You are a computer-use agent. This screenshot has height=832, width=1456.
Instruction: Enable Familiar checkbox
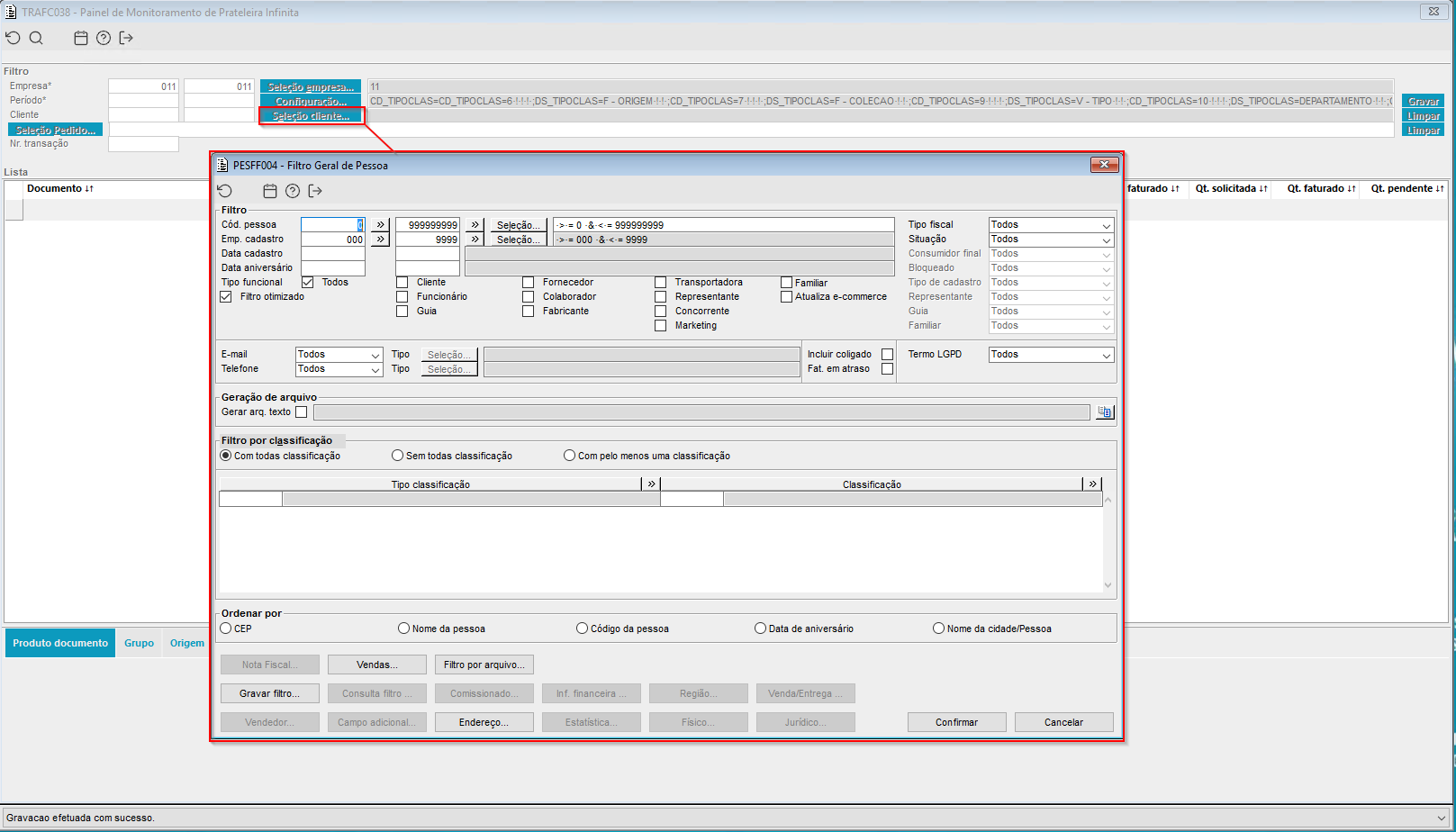[x=786, y=283]
